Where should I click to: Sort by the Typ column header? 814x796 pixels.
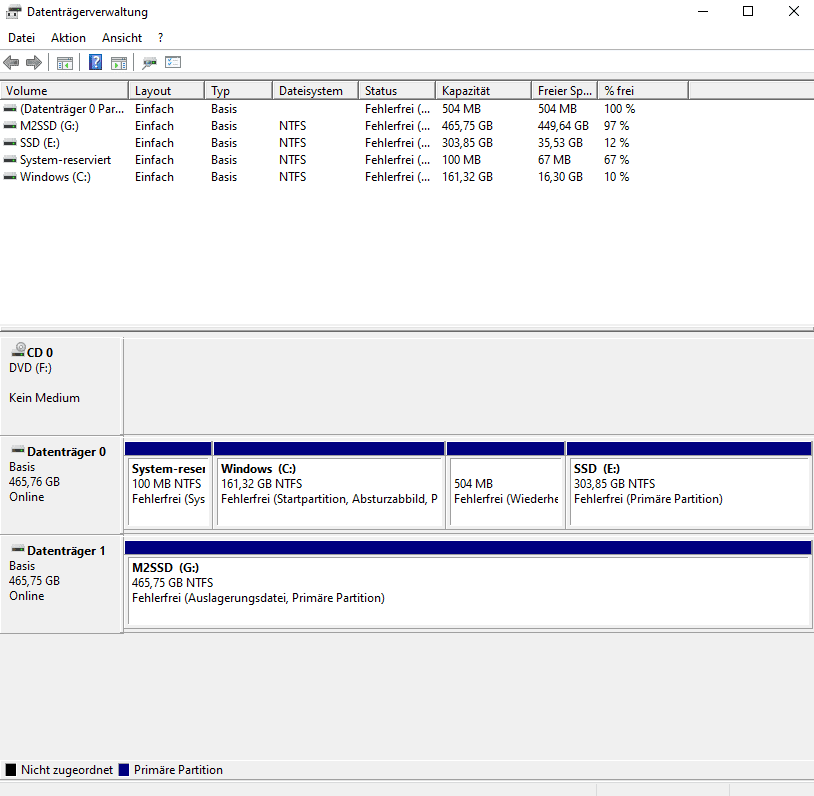tap(238, 91)
